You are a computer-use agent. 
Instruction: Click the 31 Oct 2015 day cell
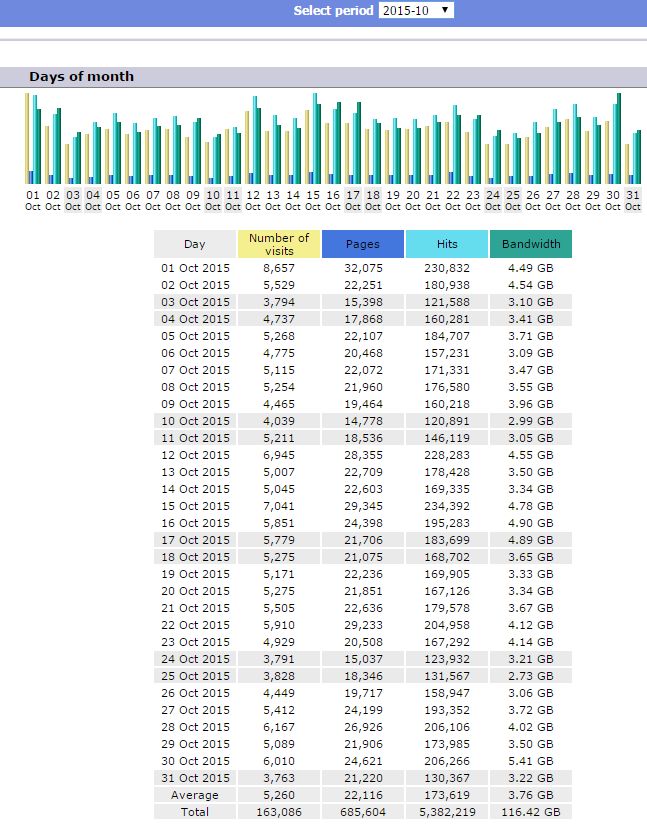195,778
